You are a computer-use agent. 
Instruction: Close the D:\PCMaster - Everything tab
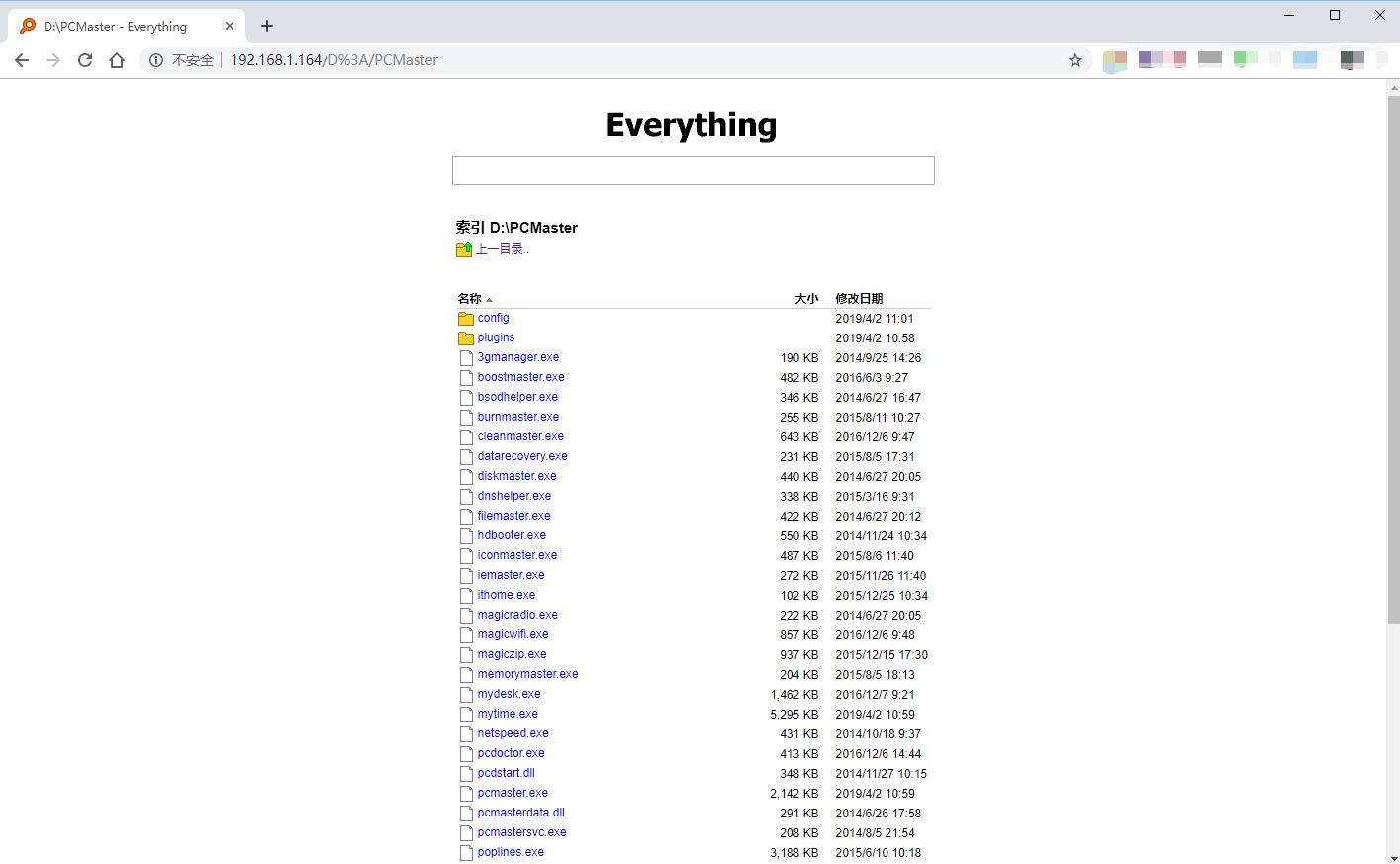230,27
